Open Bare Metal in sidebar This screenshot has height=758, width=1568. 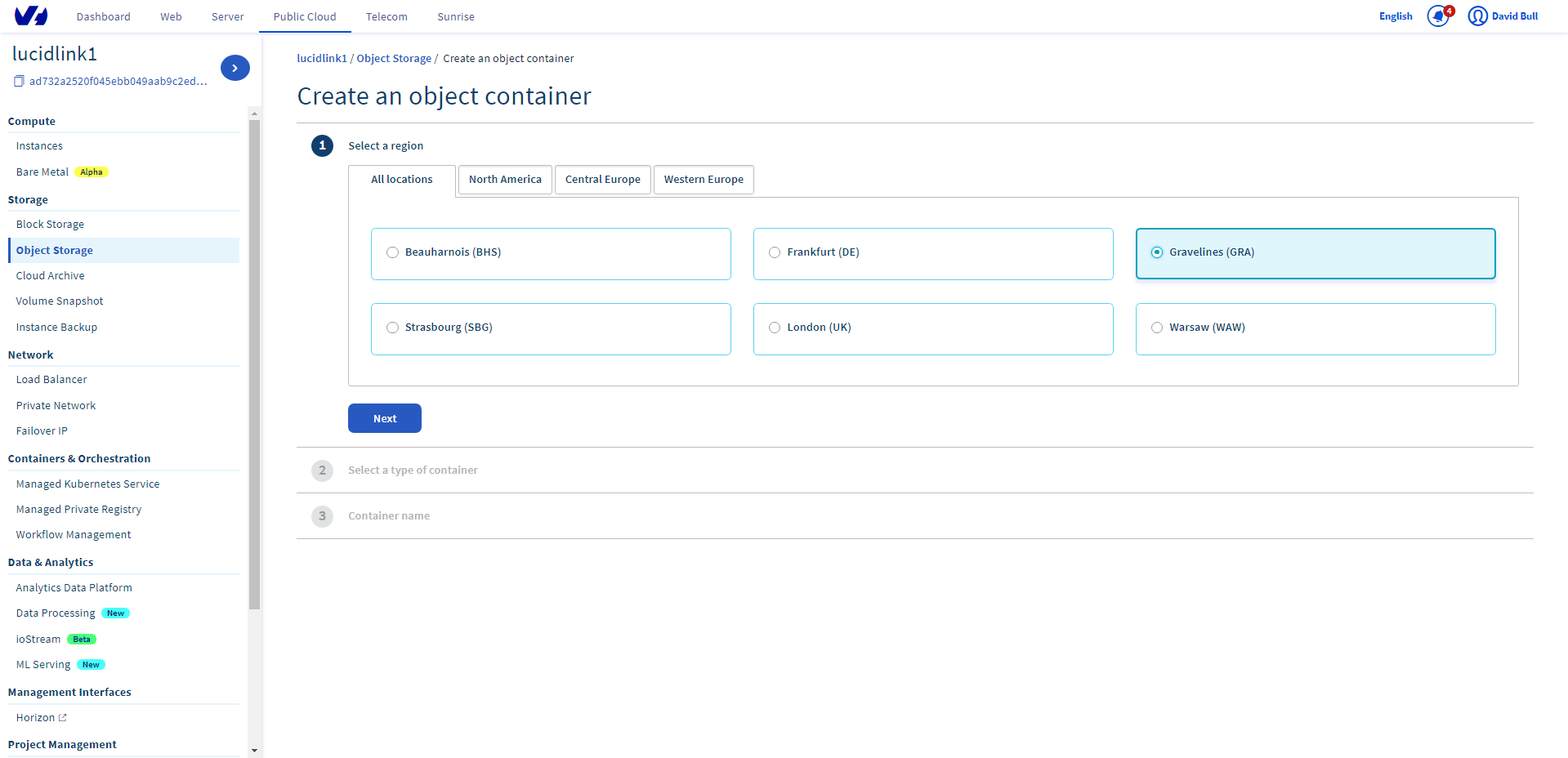[x=42, y=172]
